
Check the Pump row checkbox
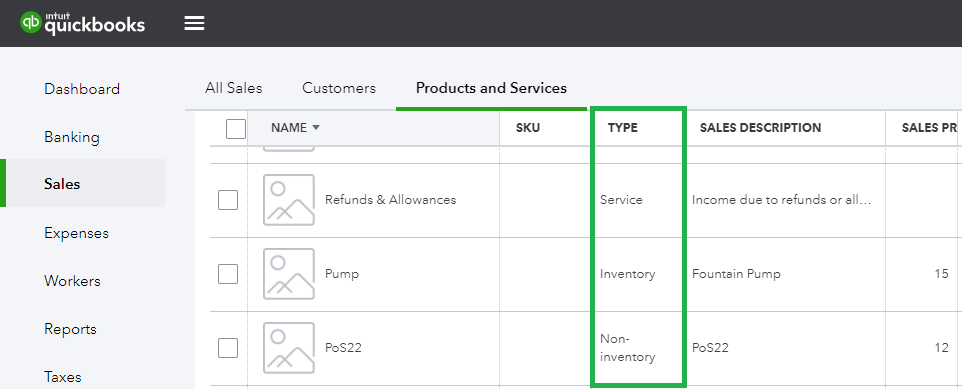point(228,274)
